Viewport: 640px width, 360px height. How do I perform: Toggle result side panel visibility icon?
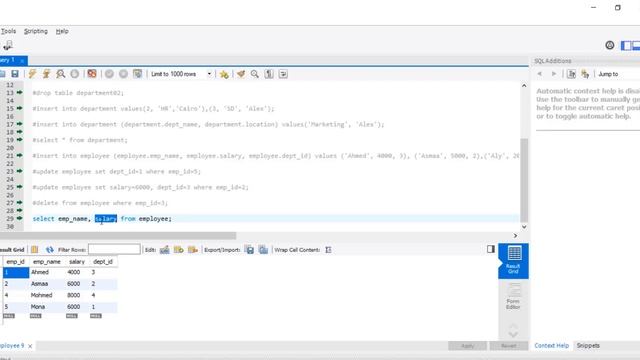pos(491,249)
